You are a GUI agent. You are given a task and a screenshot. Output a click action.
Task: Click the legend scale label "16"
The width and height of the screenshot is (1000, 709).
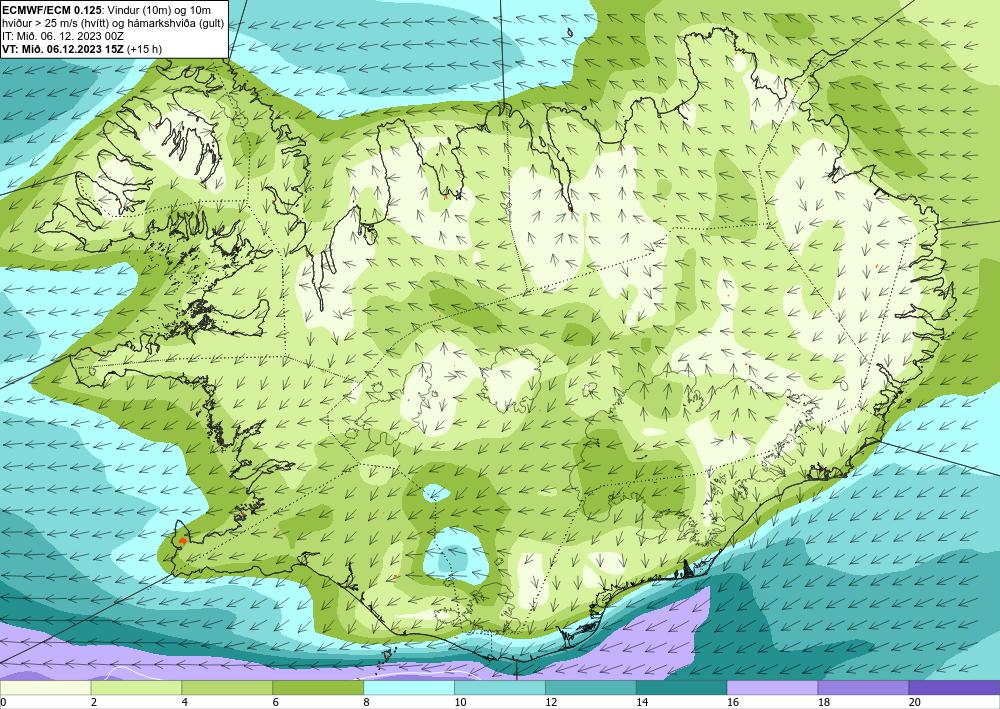point(732,703)
